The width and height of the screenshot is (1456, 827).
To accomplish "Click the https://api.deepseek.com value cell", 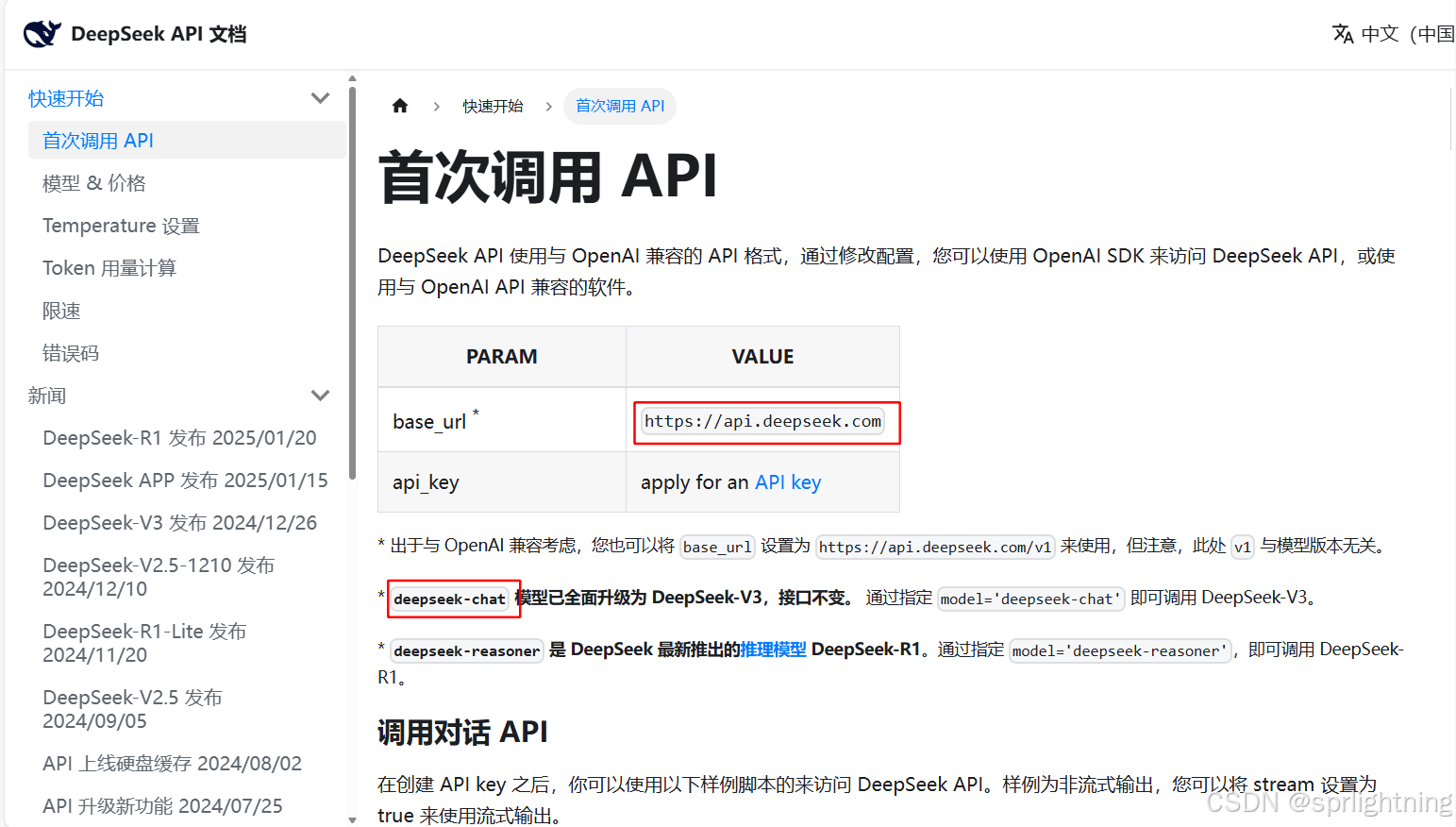I will click(x=762, y=421).
